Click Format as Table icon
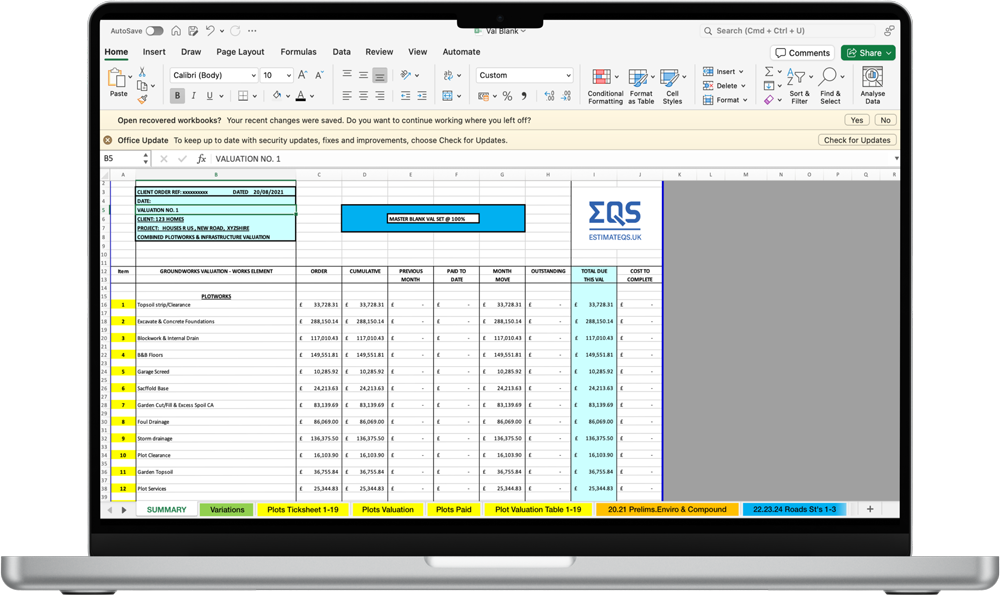The width and height of the screenshot is (1000, 595). (x=638, y=77)
